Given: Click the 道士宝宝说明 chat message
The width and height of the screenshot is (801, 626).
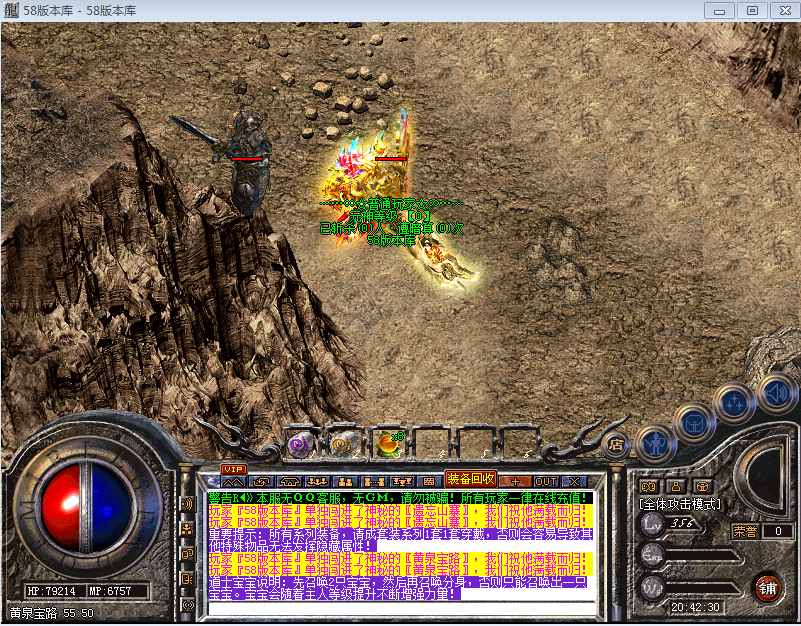Looking at the screenshot, I should (x=397, y=588).
